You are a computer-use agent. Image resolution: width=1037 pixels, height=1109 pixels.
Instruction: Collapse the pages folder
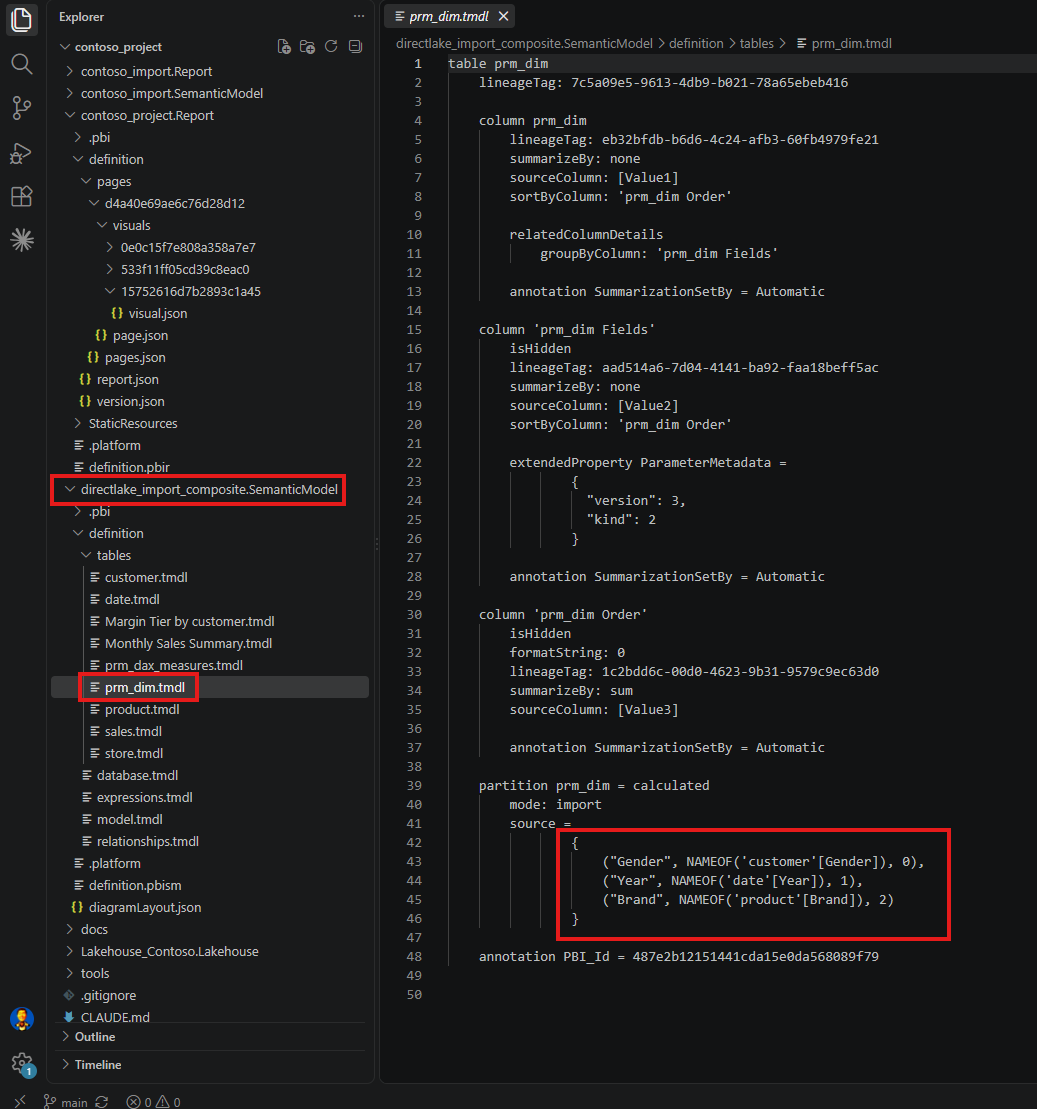tap(114, 181)
